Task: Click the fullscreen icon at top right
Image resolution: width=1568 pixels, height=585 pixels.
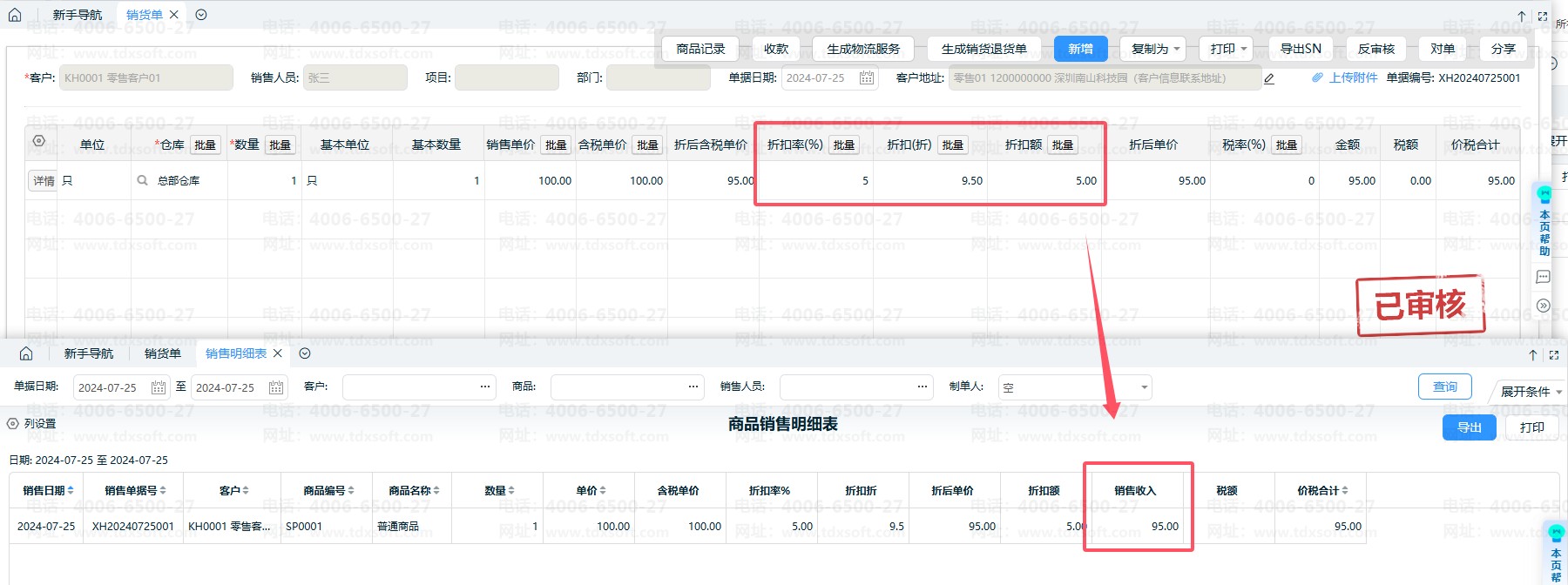Action: point(1543,17)
